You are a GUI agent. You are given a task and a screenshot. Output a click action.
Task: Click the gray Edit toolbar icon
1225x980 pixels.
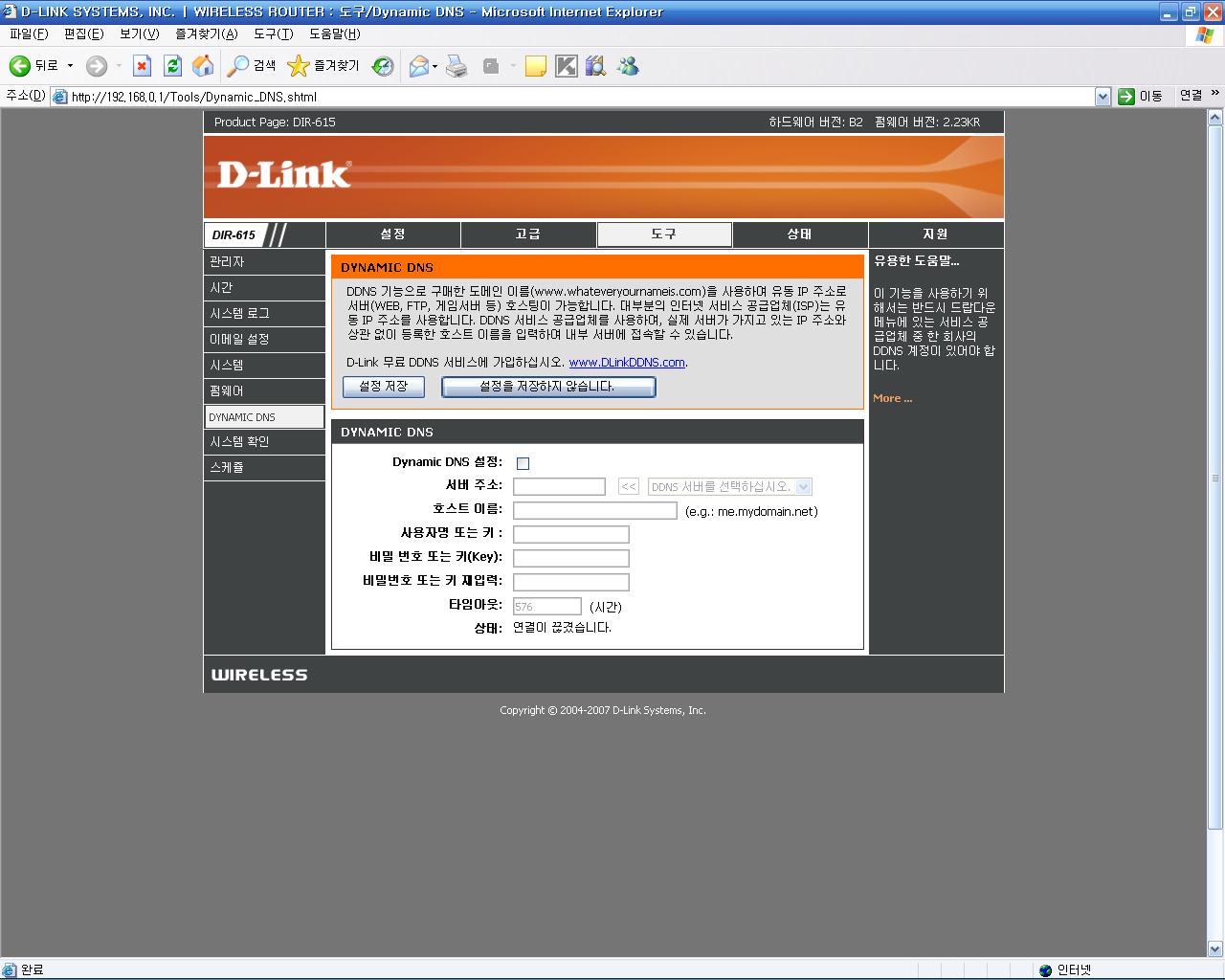491,66
